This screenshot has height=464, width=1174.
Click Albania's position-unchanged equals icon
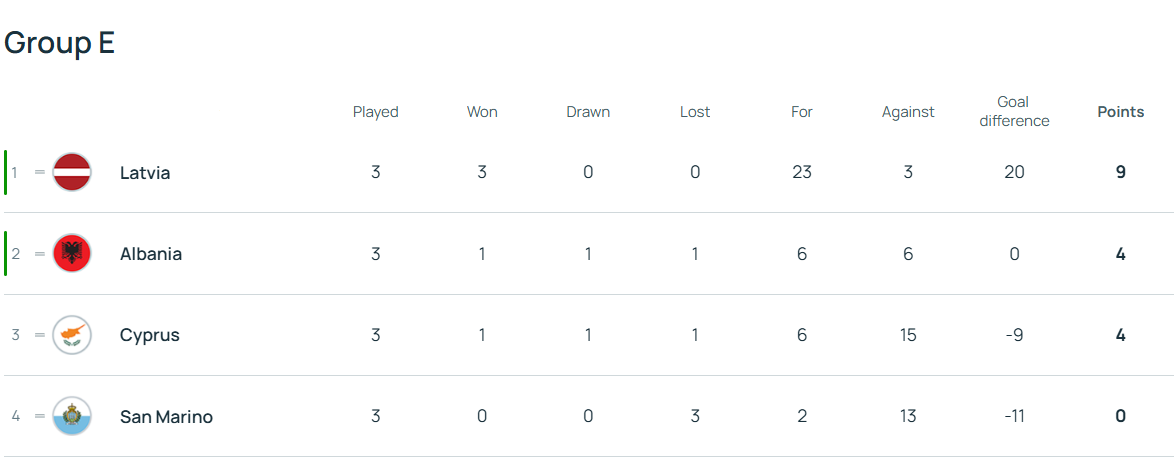coord(40,254)
